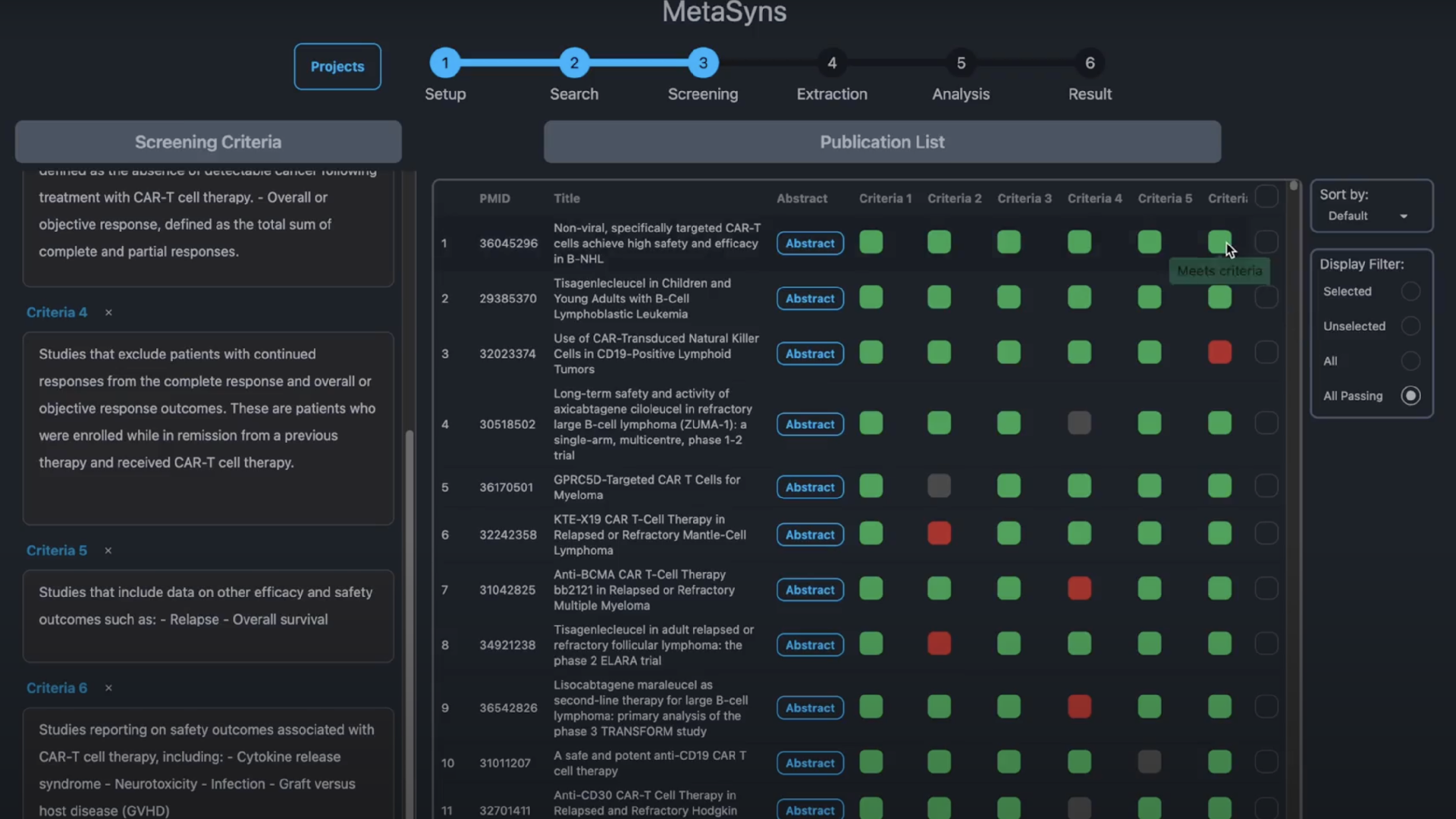
Task: Select publication checkbox for PMID 30518502
Action: (1266, 423)
